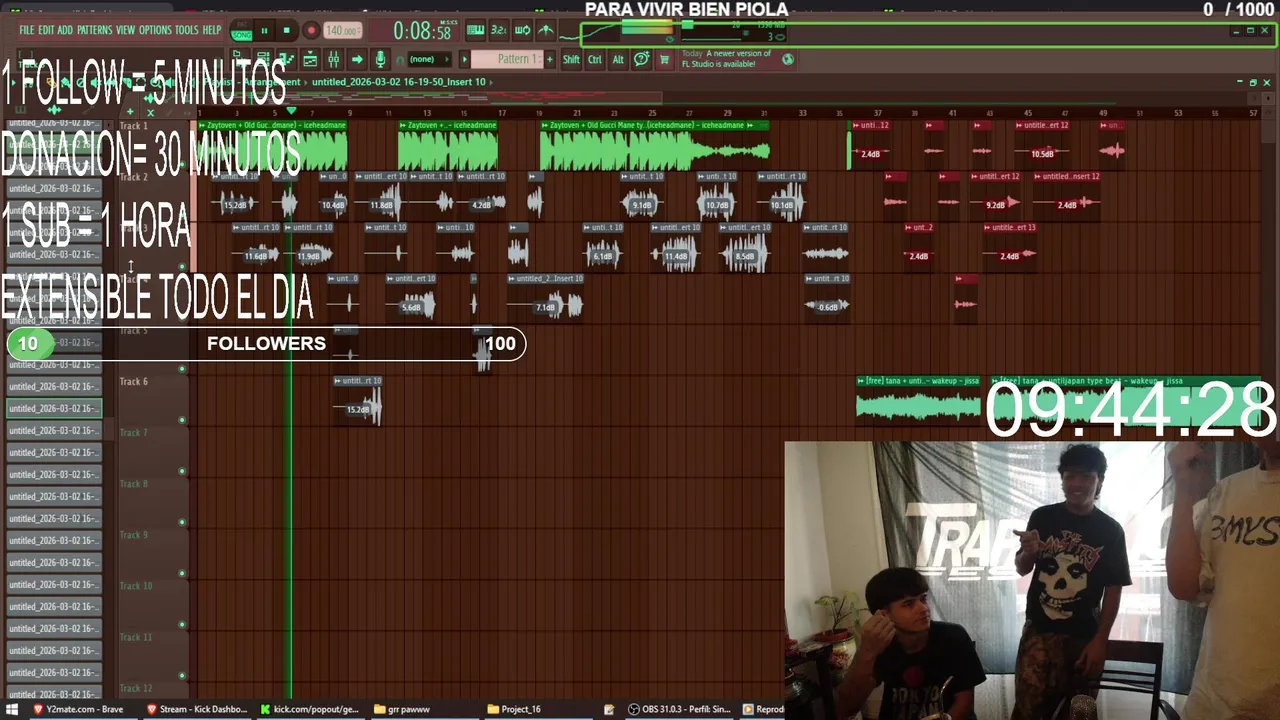This screenshot has width=1280, height=720.
Task: Mute Track 8 with its green dot
Action: click(182, 522)
